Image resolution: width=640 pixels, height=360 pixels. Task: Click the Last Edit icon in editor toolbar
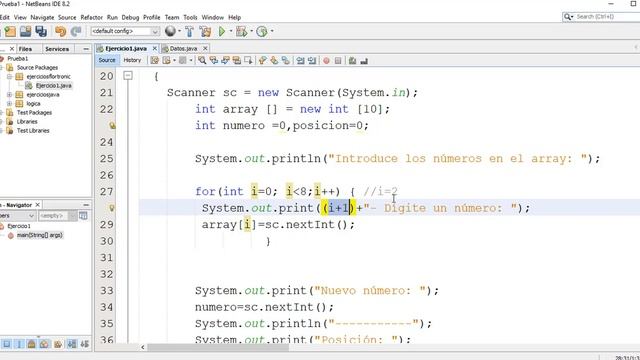154,60
